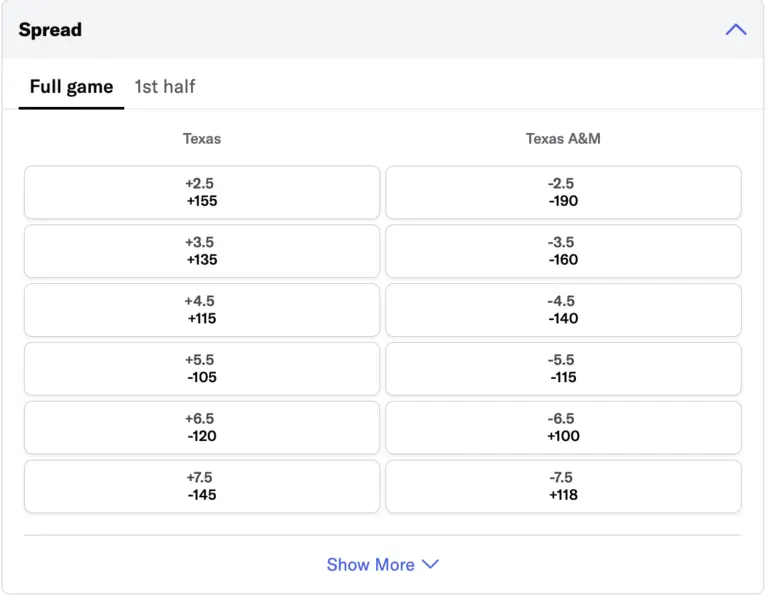The width and height of the screenshot is (767, 600).
Task: Select the Full game tab
Action: [71, 87]
